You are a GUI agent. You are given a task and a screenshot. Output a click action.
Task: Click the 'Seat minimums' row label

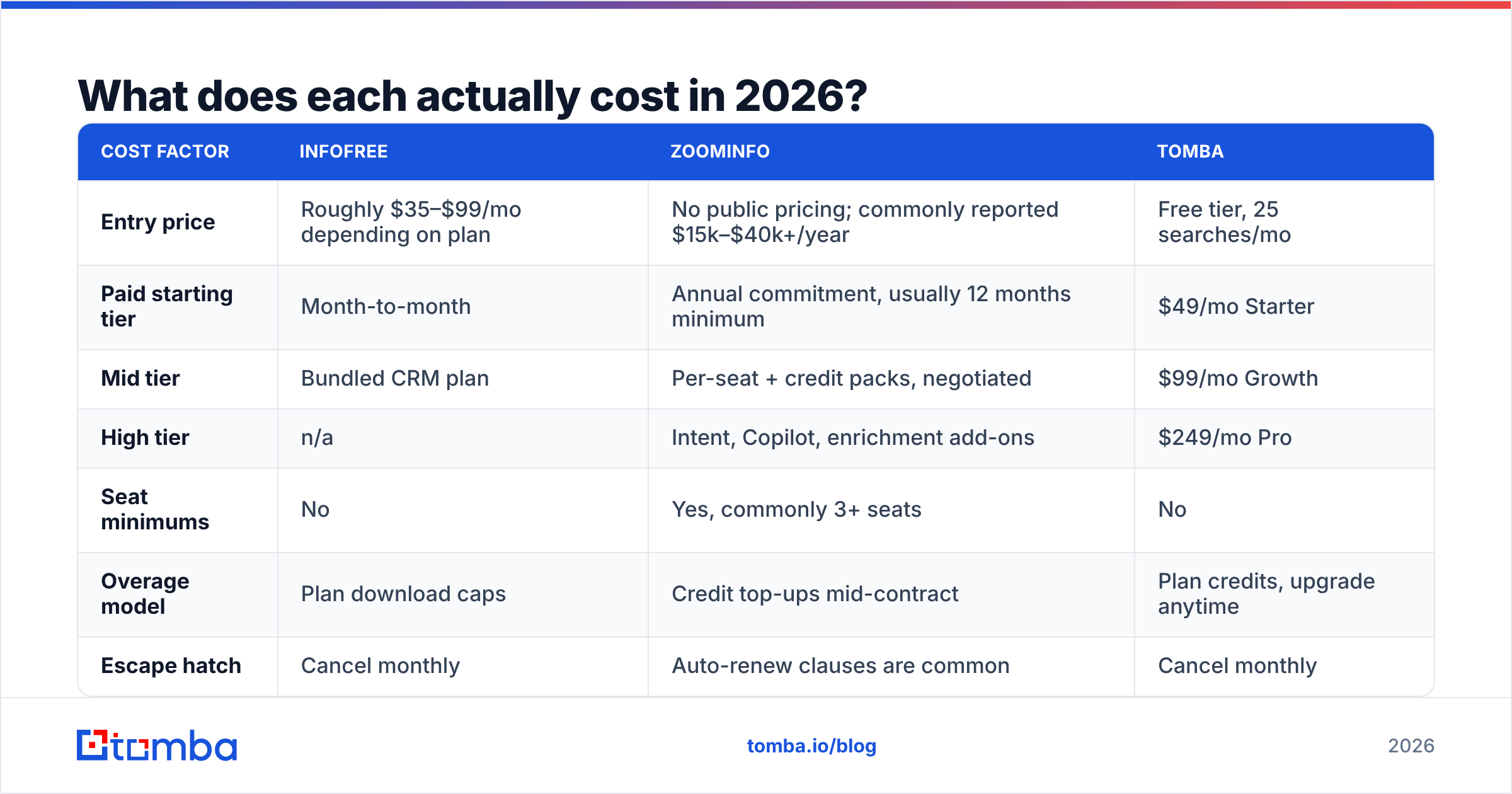[155, 509]
